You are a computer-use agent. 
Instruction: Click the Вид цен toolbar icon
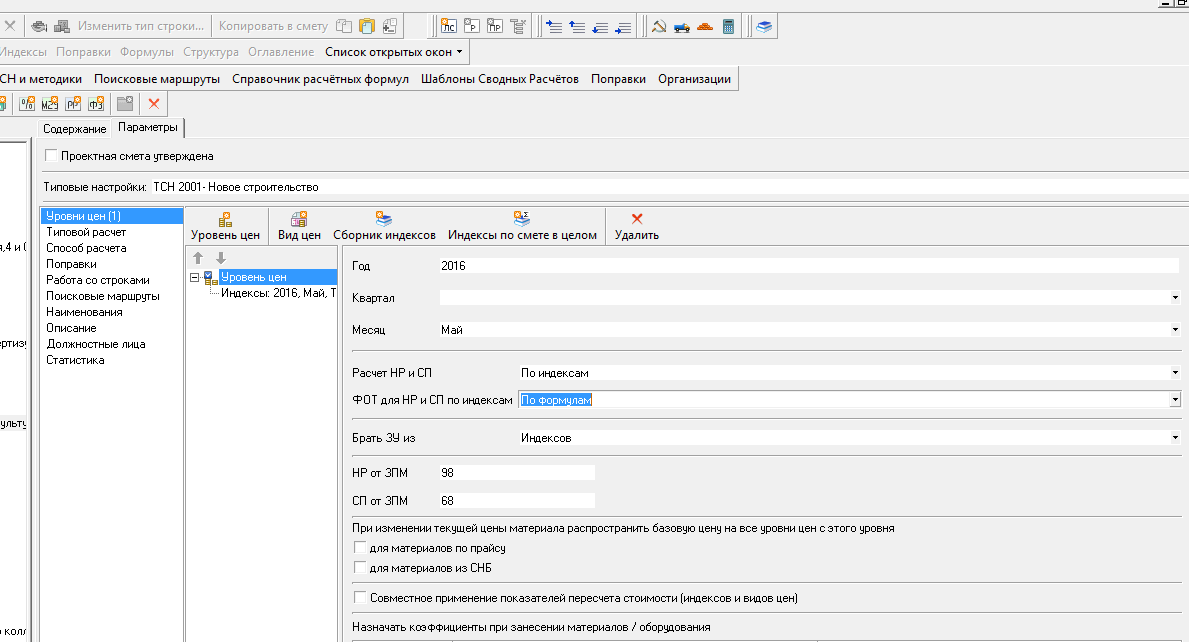pyautogui.click(x=299, y=226)
